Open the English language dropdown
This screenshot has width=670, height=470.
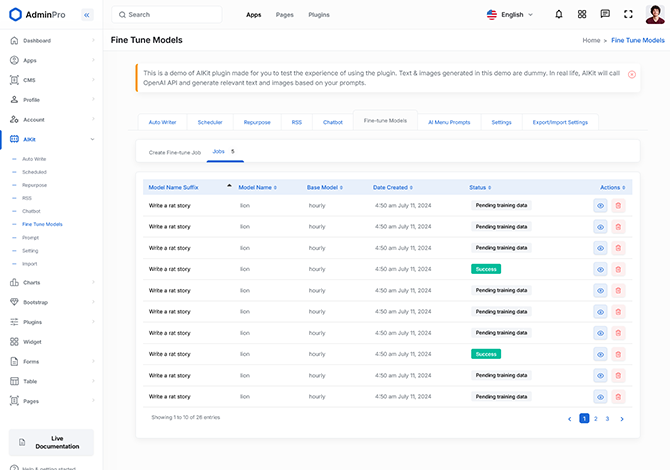pos(510,15)
